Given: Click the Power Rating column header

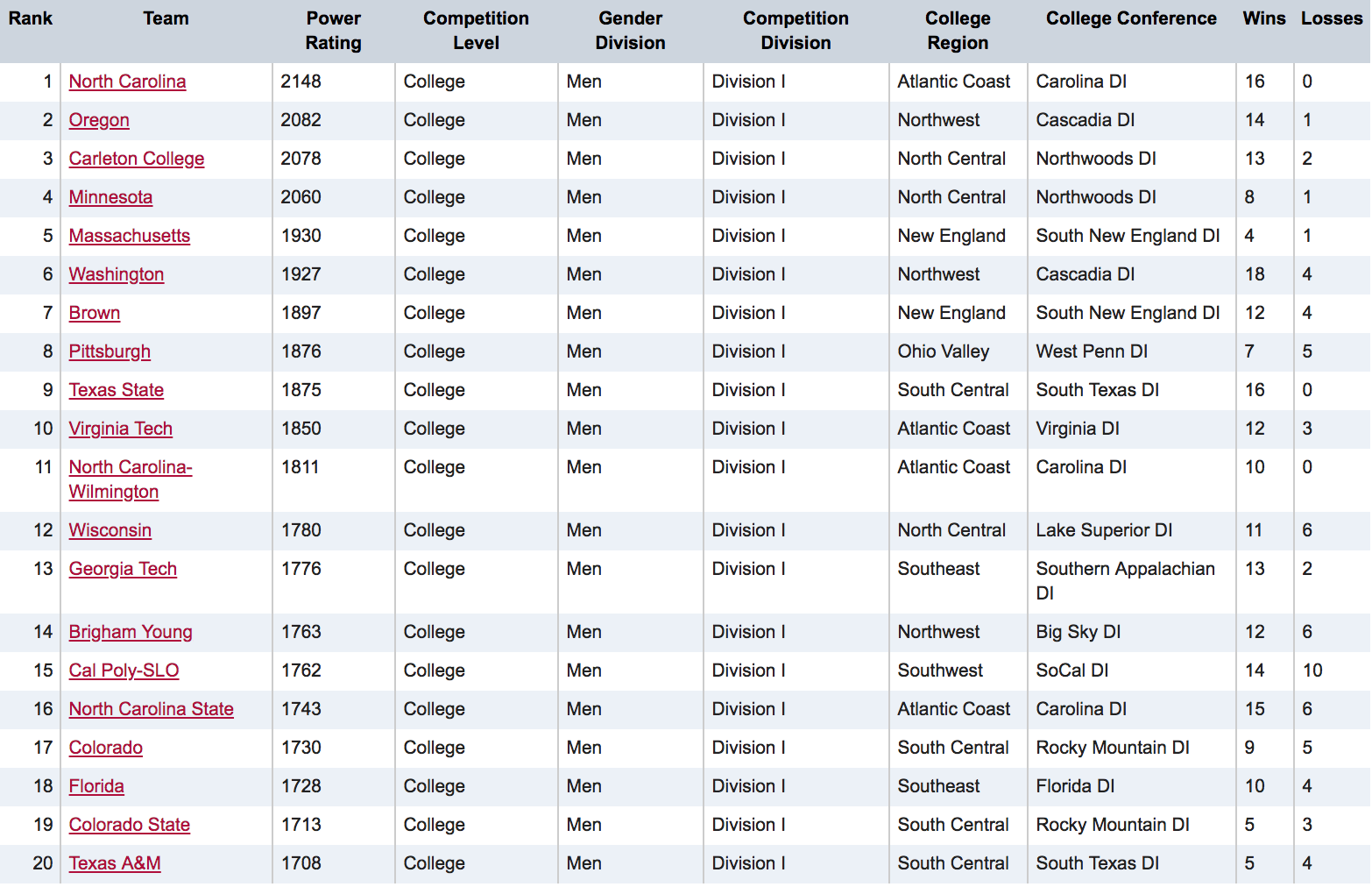Looking at the screenshot, I should [x=333, y=31].
